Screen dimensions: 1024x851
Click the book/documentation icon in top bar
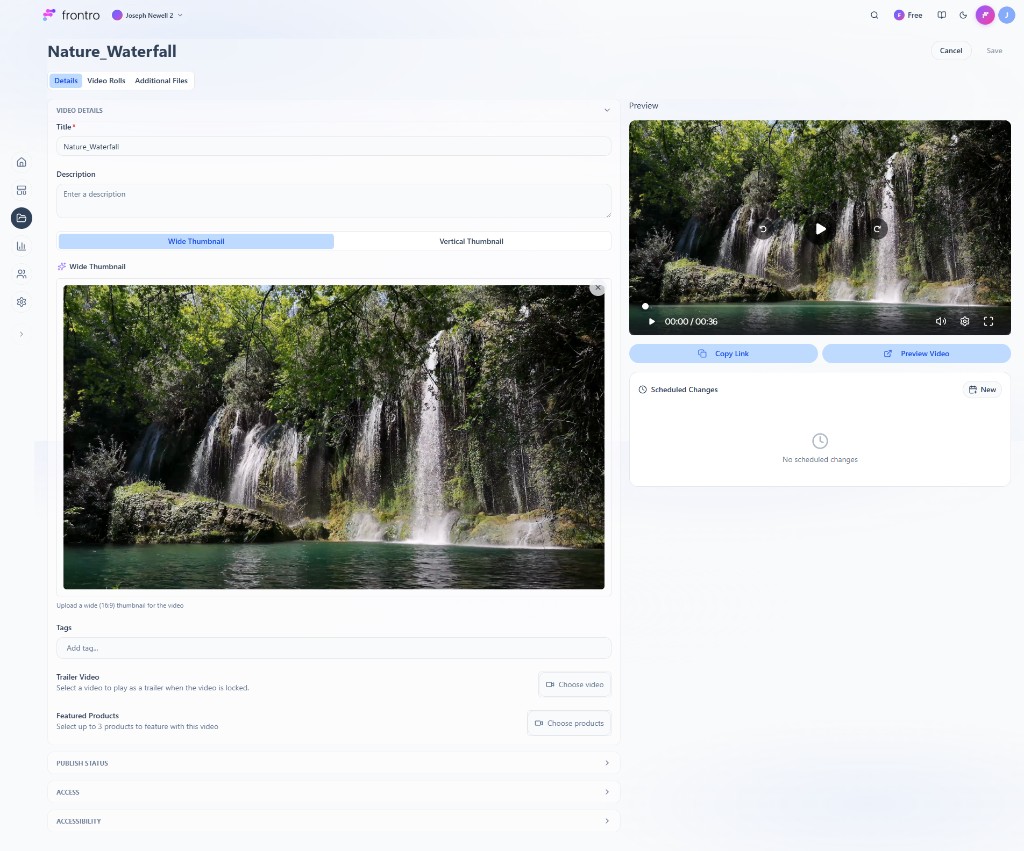coord(940,15)
